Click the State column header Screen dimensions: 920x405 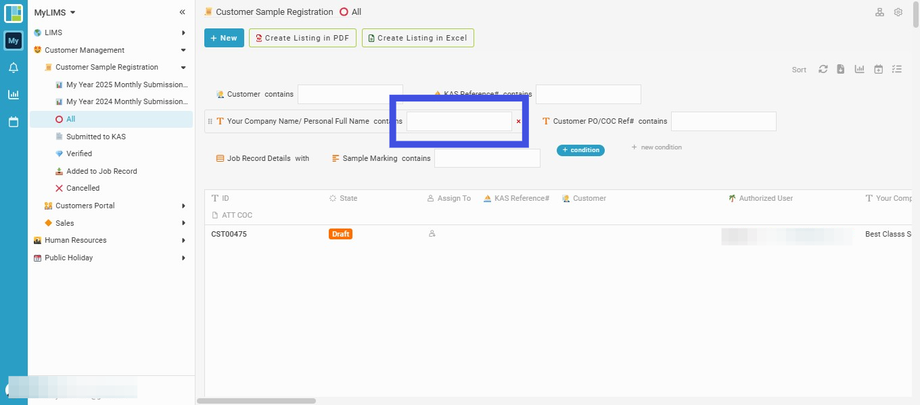[344, 198]
